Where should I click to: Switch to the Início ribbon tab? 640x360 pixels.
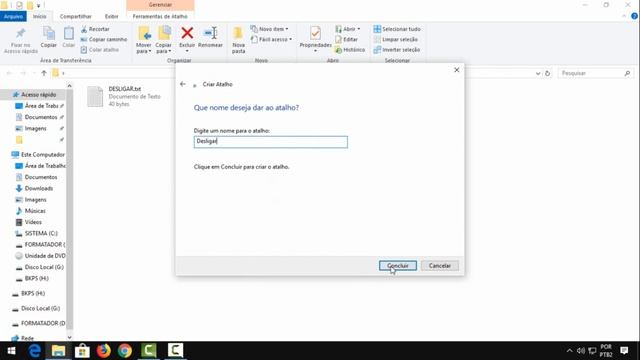tap(40, 16)
